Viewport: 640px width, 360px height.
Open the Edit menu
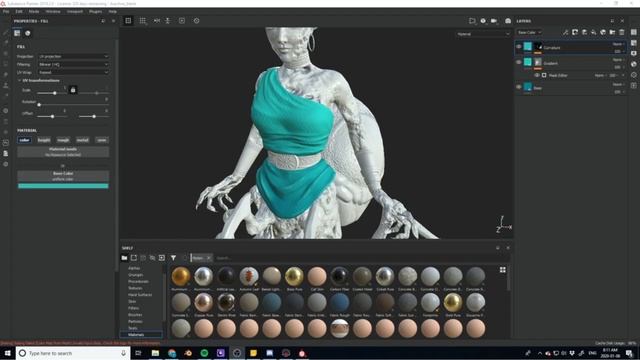coord(19,11)
